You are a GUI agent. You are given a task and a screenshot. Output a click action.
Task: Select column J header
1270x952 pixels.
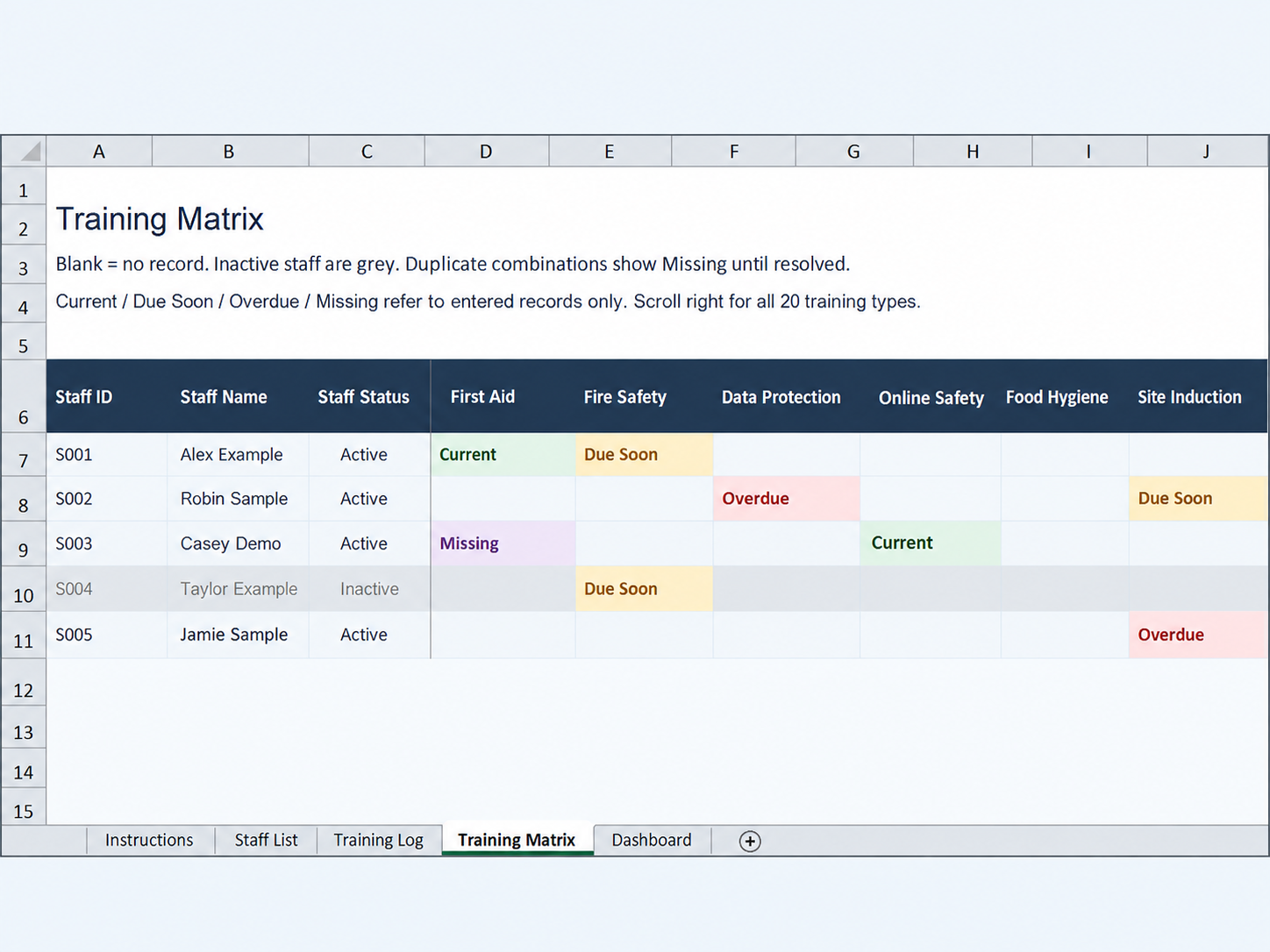[x=1207, y=151]
